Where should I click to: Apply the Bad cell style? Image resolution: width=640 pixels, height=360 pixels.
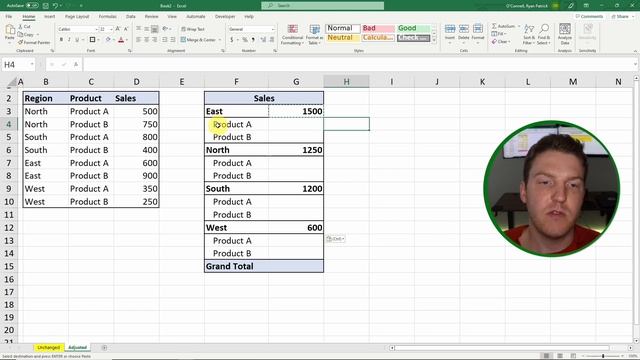tap(378, 28)
